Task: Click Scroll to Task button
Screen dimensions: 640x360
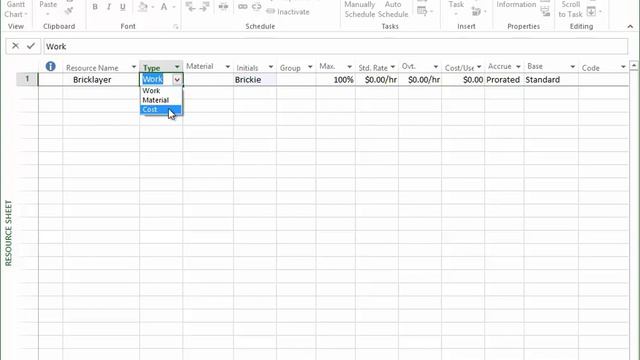Action: pyautogui.click(x=570, y=9)
